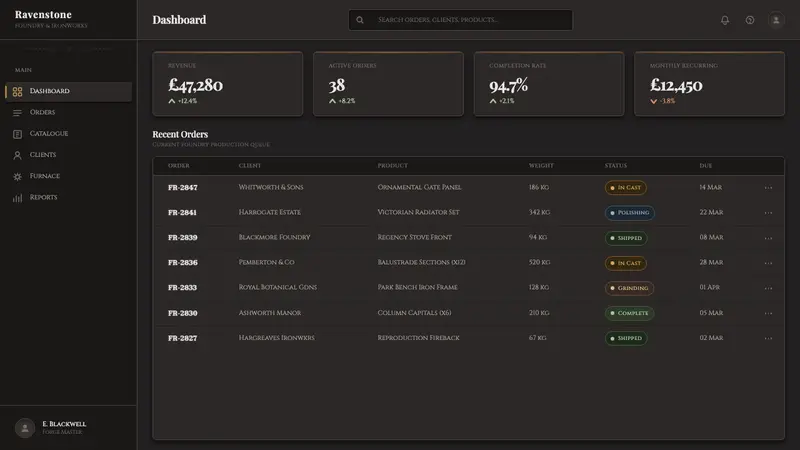Open the Catalogue menu item
This screenshot has width=800, height=450.
coord(68,134)
